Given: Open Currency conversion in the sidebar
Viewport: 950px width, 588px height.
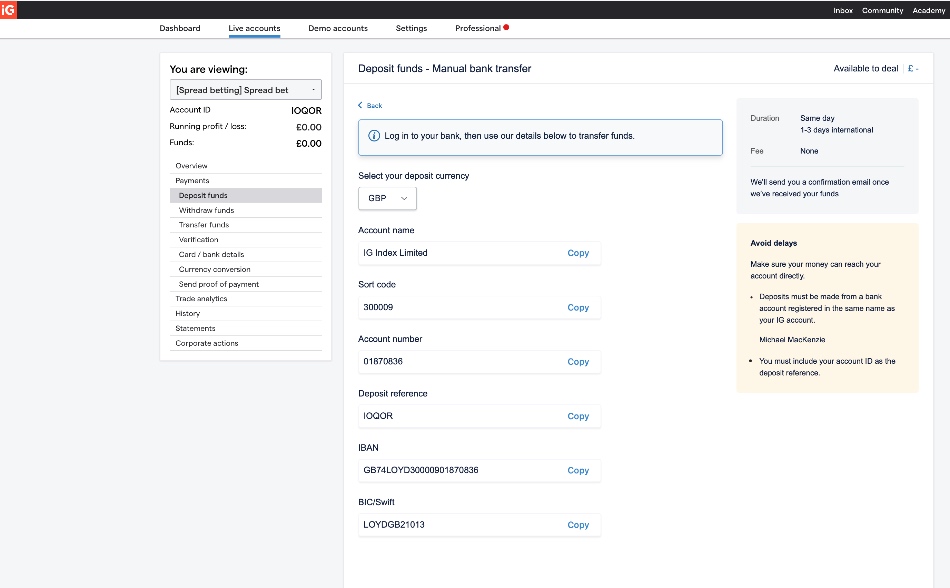Looking at the screenshot, I should click(245, 269).
